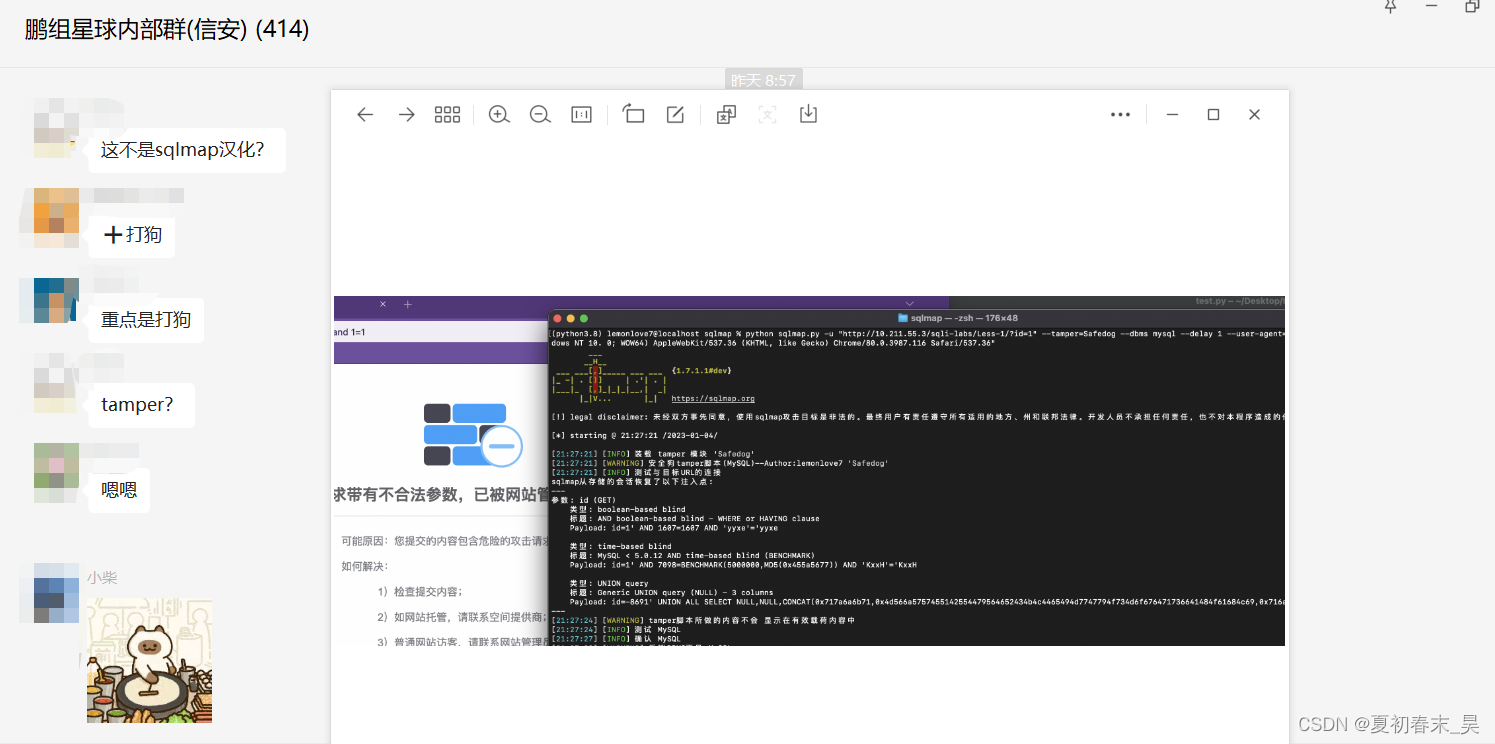
Task: Save the image via download icon
Action: coord(808,114)
